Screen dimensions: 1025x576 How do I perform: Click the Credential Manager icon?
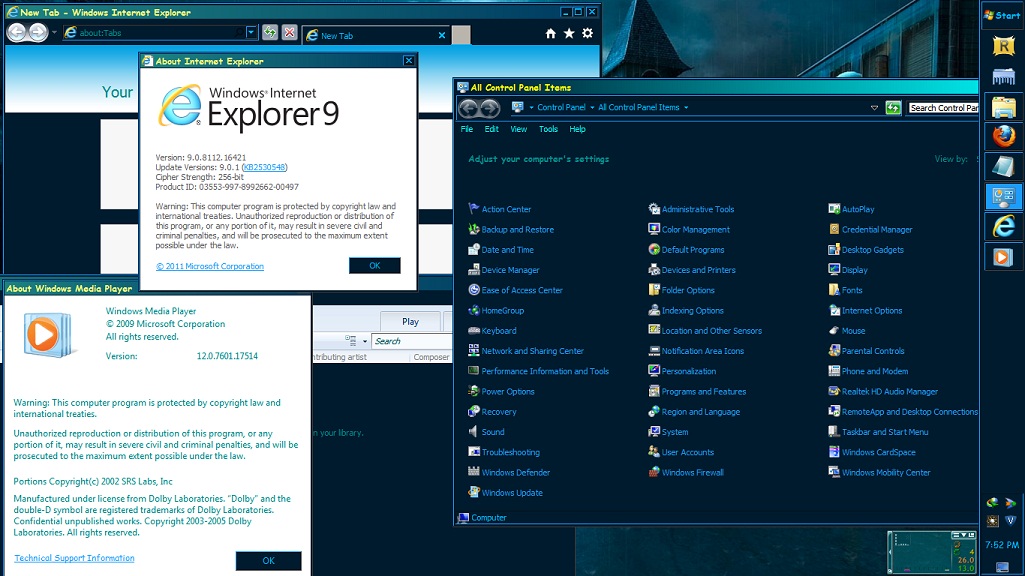834,229
